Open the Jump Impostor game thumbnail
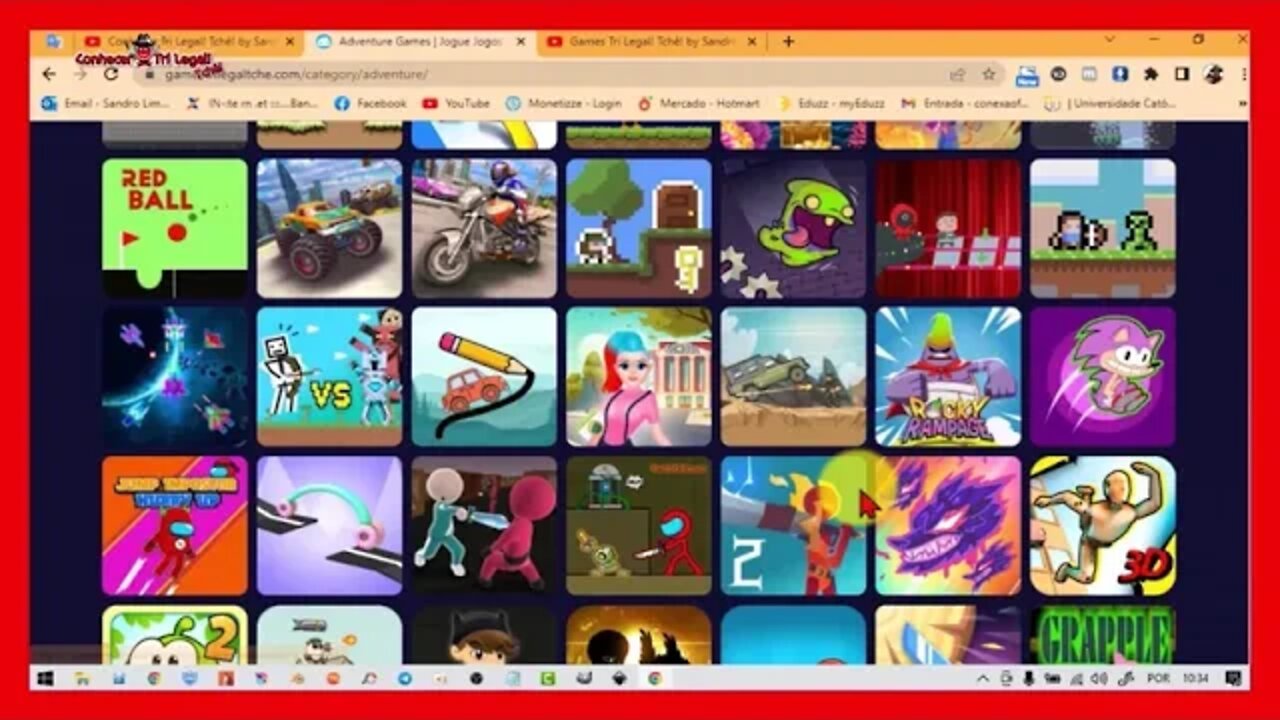The width and height of the screenshot is (1280, 720). 174,526
